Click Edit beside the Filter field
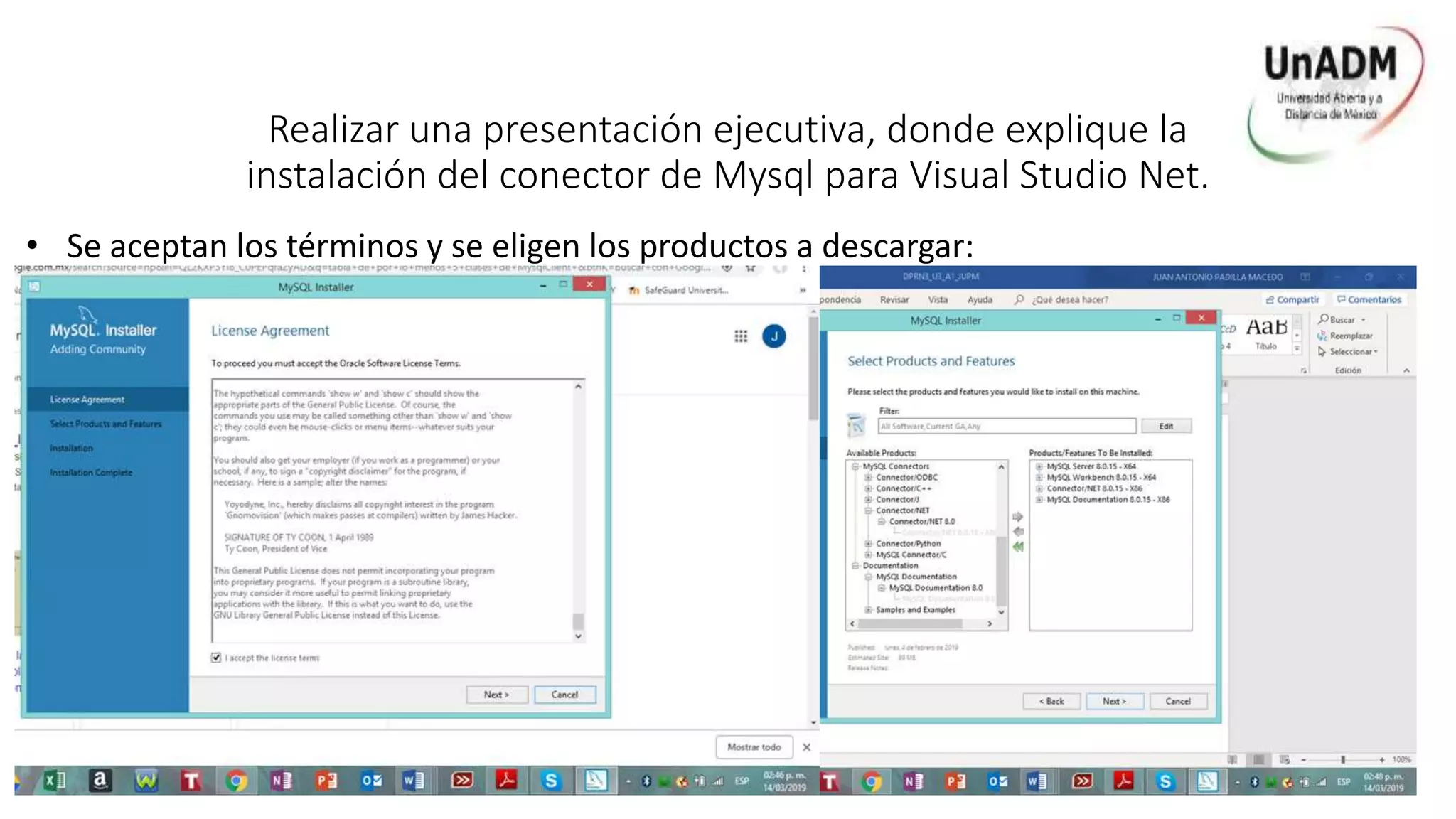 pos(1167,427)
